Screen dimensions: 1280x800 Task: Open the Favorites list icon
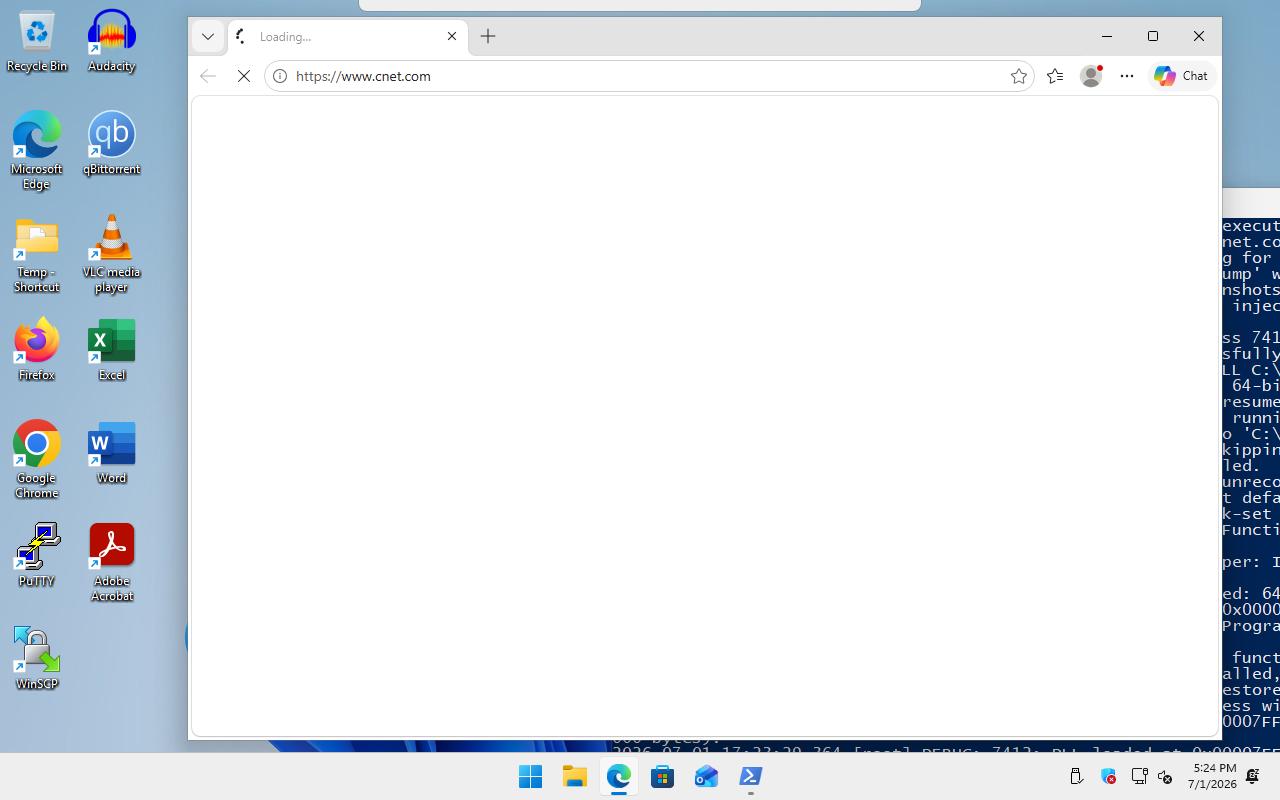click(x=1055, y=76)
